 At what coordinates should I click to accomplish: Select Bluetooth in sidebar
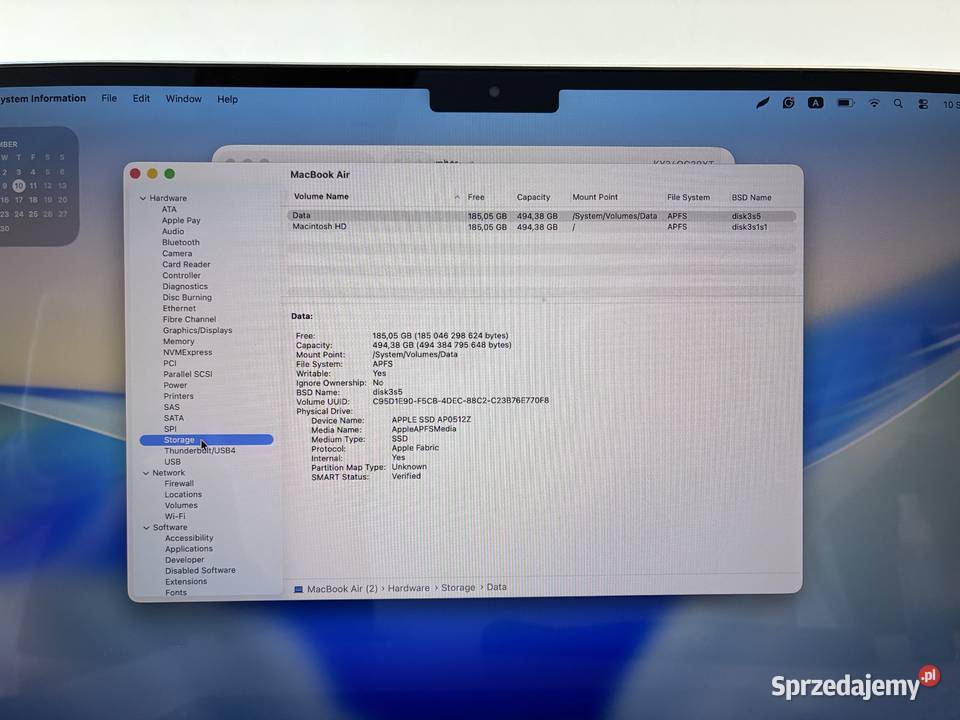pos(181,242)
